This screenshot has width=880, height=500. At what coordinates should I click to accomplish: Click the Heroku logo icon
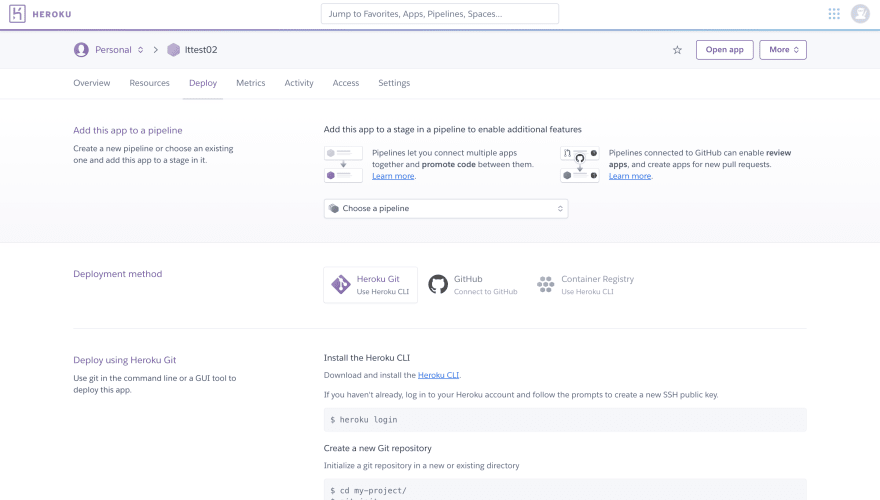pos(17,13)
